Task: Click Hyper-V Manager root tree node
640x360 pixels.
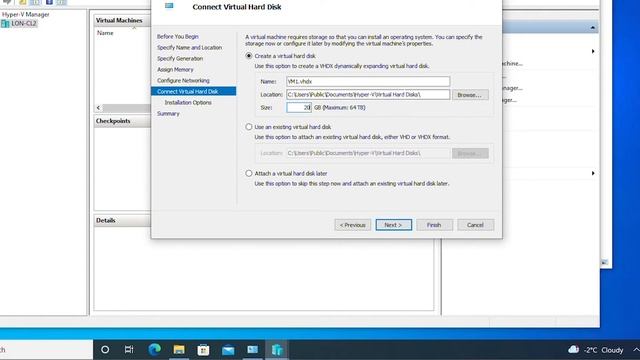Action: (x=26, y=14)
